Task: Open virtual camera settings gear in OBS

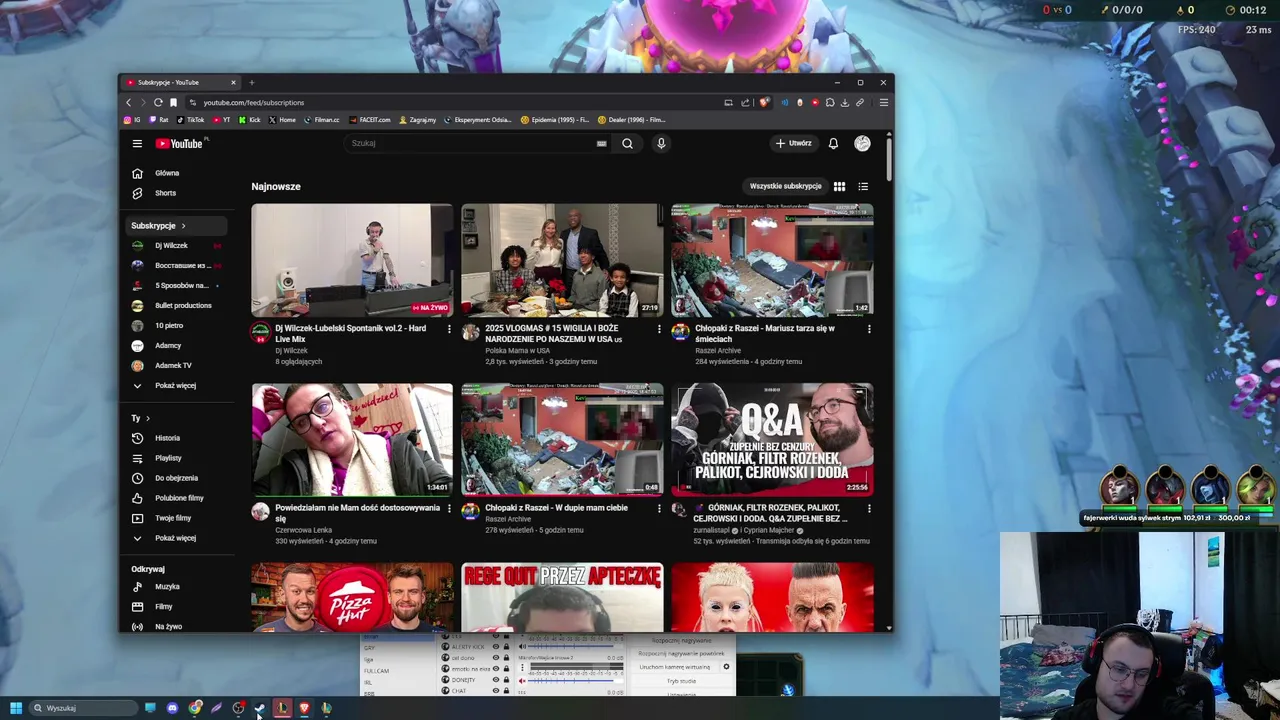Action: tap(726, 667)
